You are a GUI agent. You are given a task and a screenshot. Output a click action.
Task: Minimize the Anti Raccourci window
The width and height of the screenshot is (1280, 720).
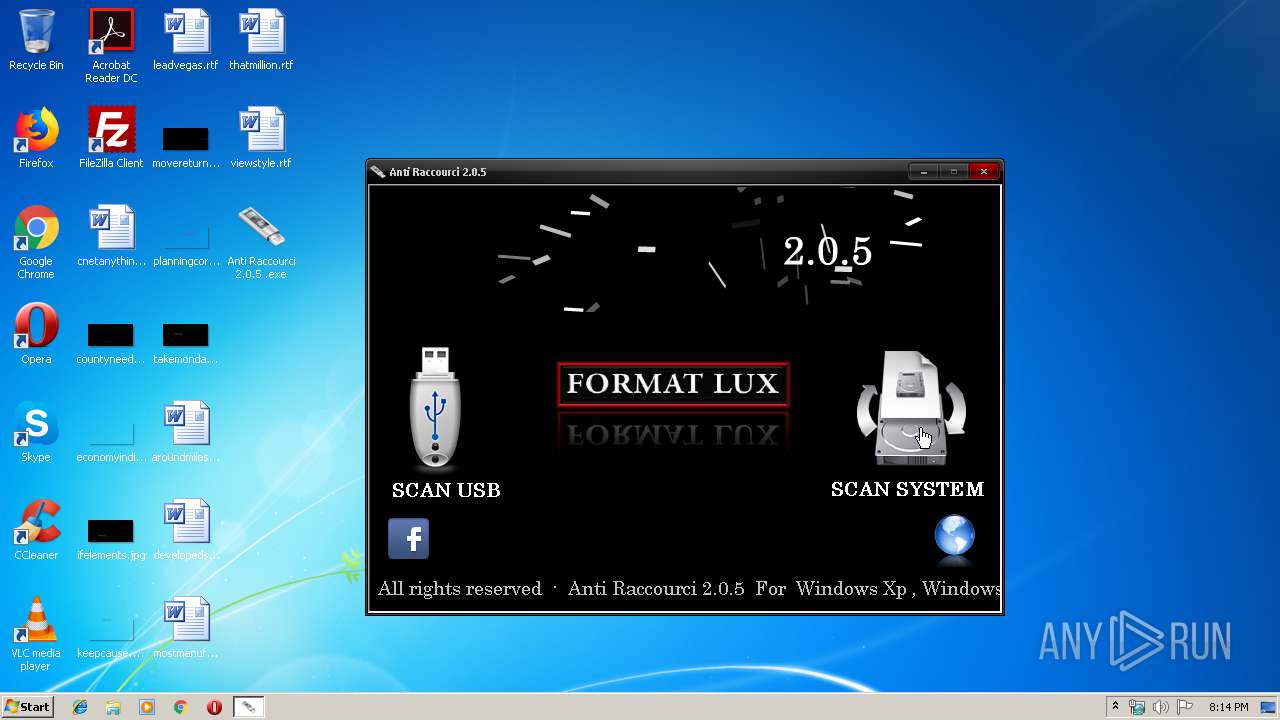923,172
